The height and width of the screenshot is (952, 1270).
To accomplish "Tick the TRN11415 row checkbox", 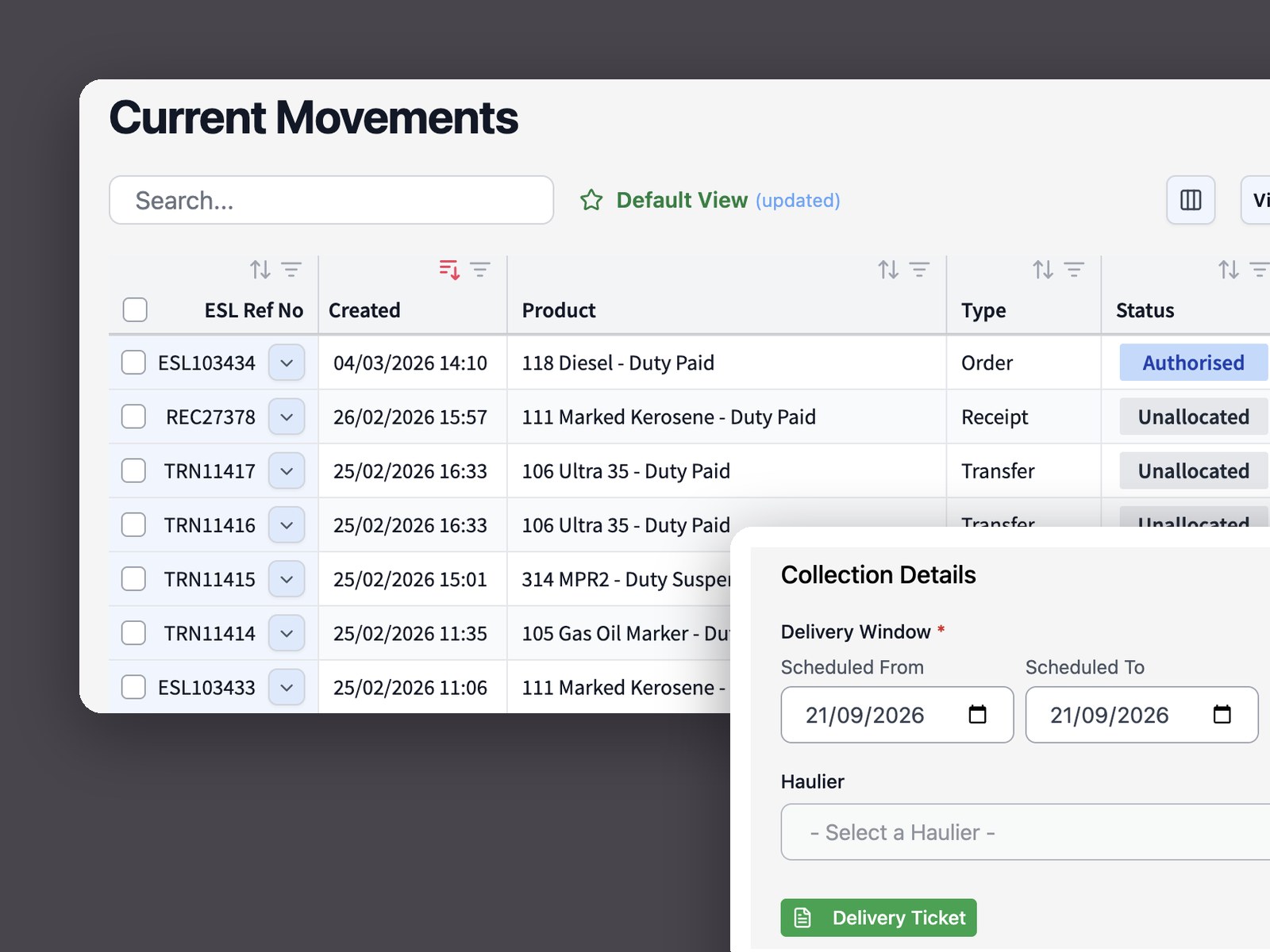I will click(133, 579).
